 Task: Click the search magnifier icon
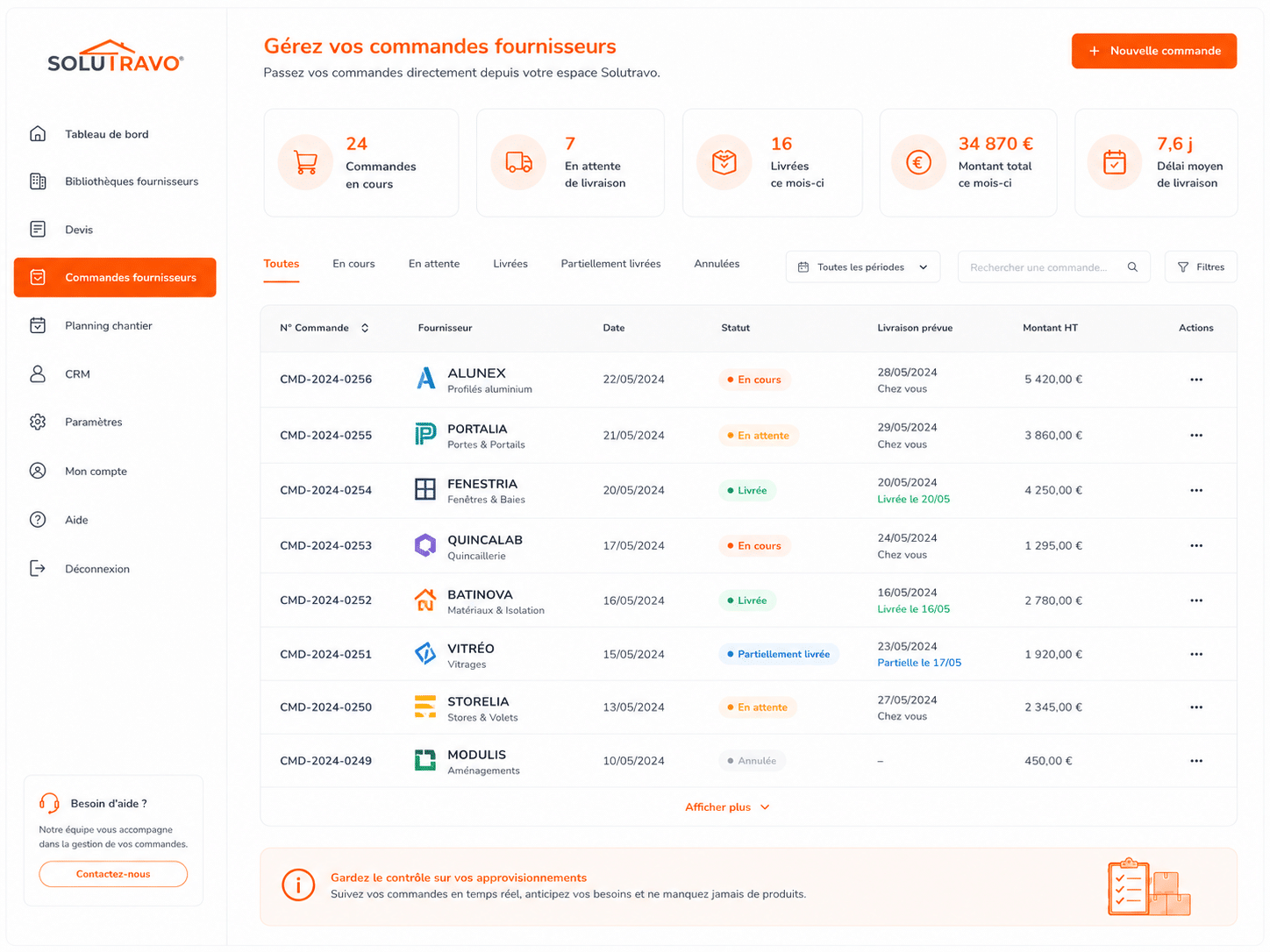click(1132, 266)
